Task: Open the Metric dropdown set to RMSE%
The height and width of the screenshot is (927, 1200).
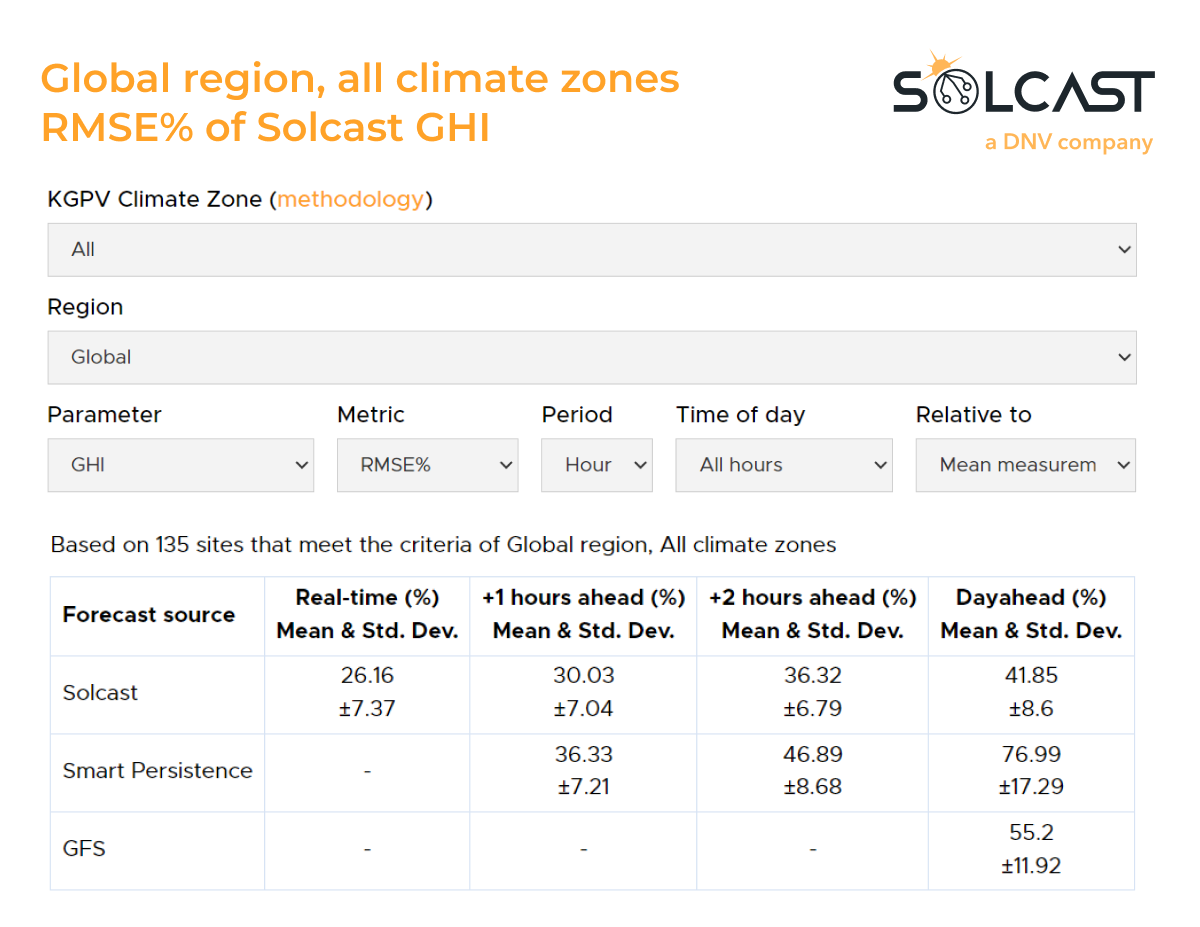Action: 428,465
